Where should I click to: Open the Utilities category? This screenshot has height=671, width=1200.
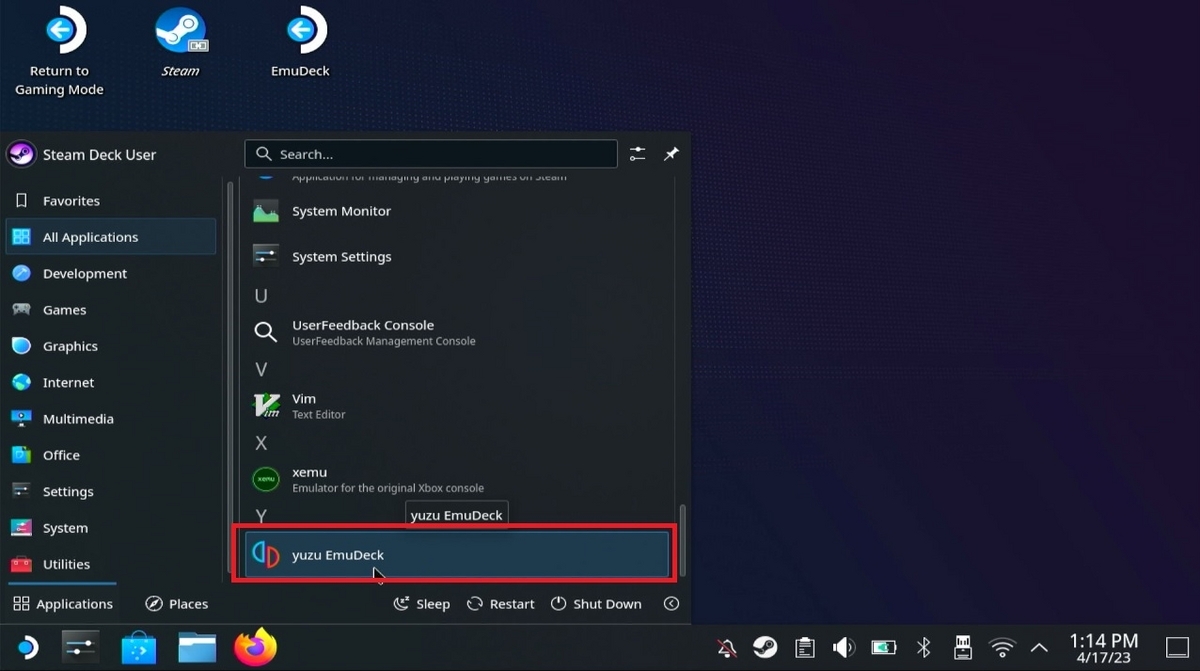[x=111, y=564]
